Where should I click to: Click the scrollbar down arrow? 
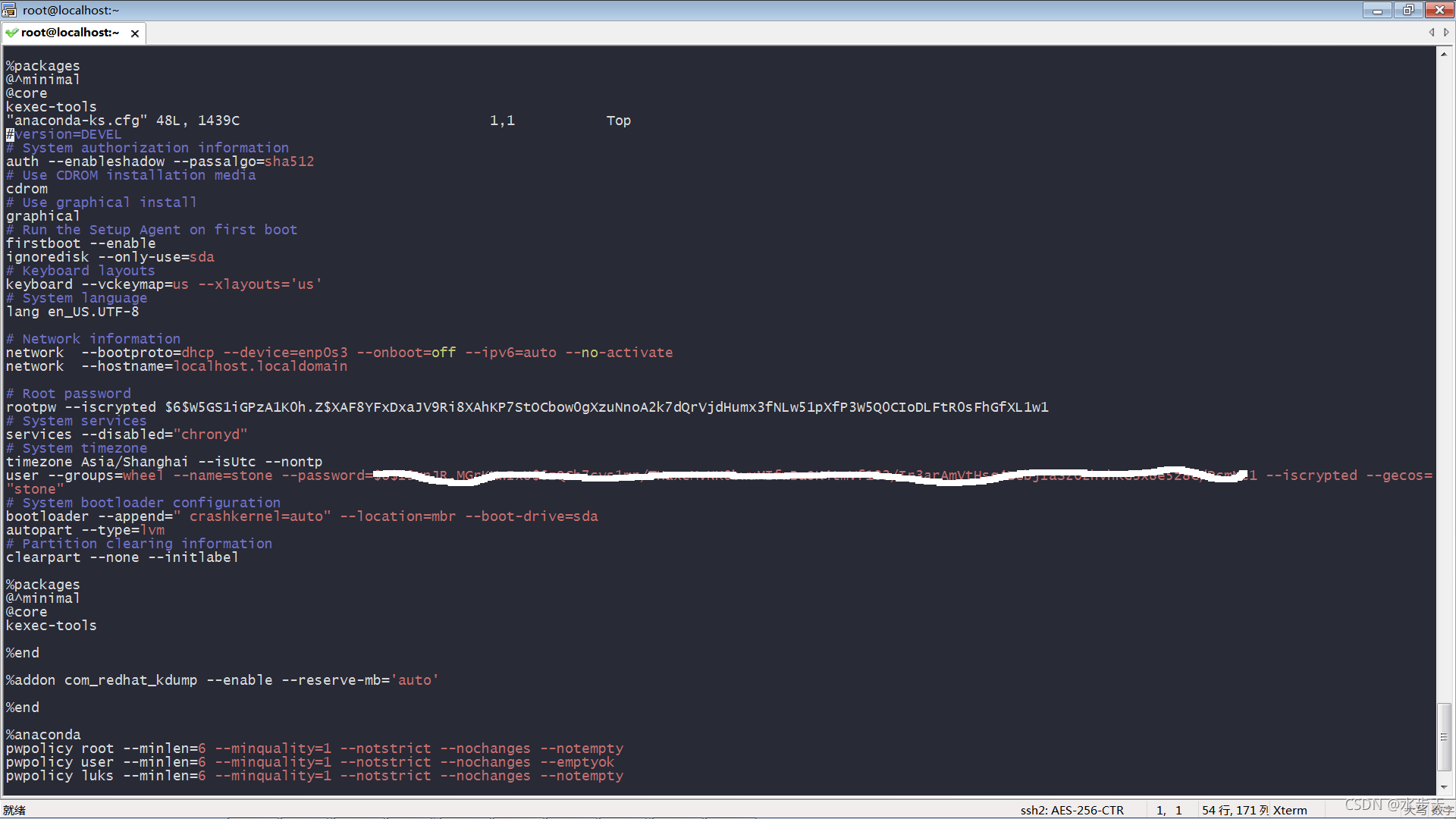pos(1444,787)
